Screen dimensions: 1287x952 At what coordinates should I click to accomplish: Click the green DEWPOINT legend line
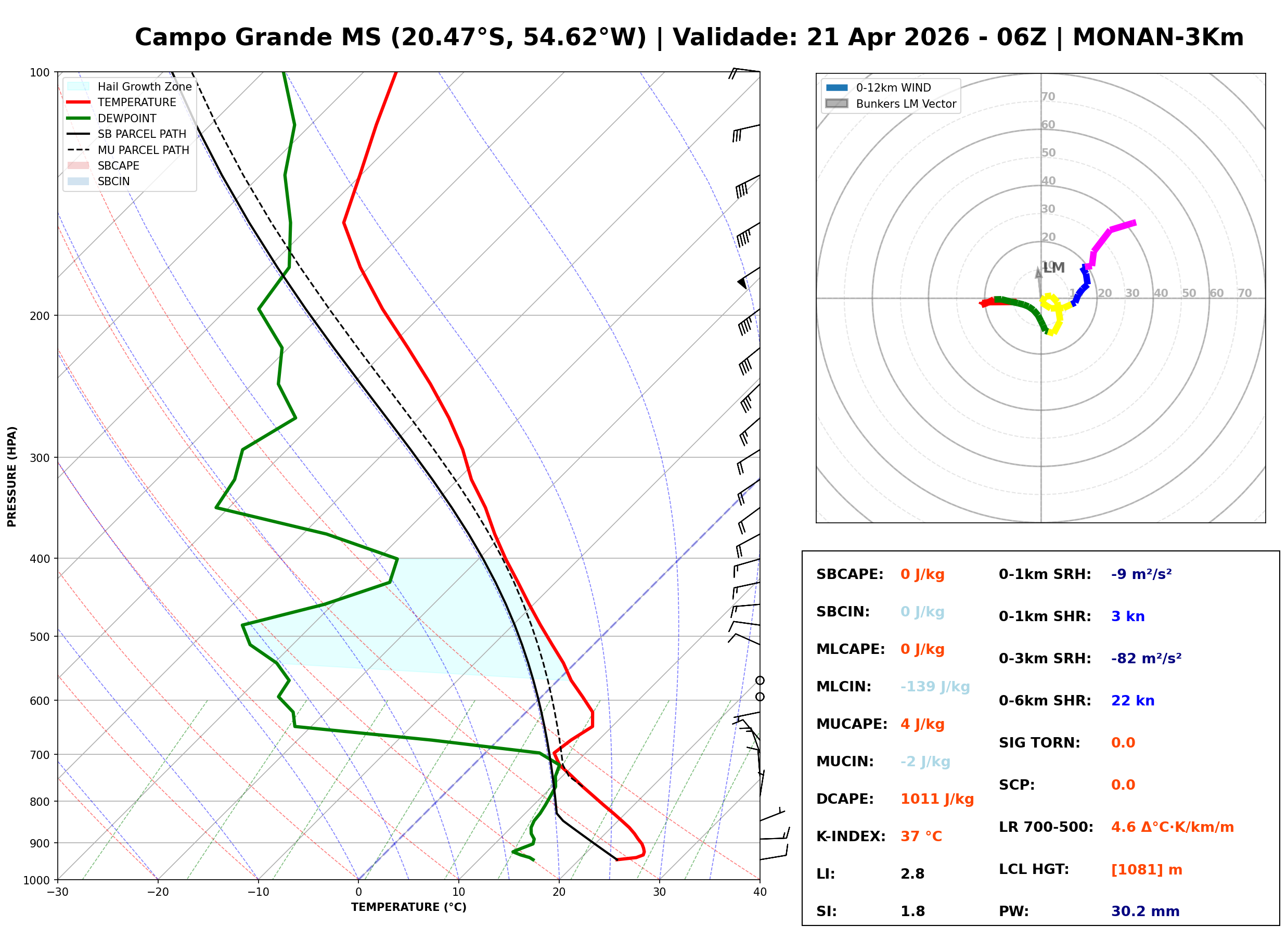click(x=79, y=118)
